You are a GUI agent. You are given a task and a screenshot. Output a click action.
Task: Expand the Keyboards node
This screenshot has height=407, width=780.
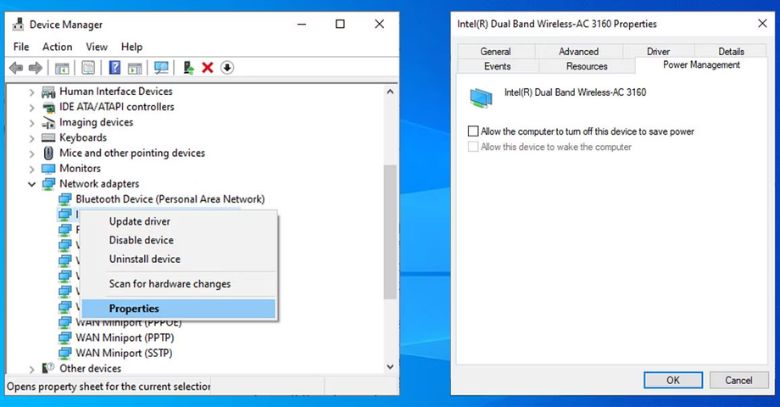point(32,138)
